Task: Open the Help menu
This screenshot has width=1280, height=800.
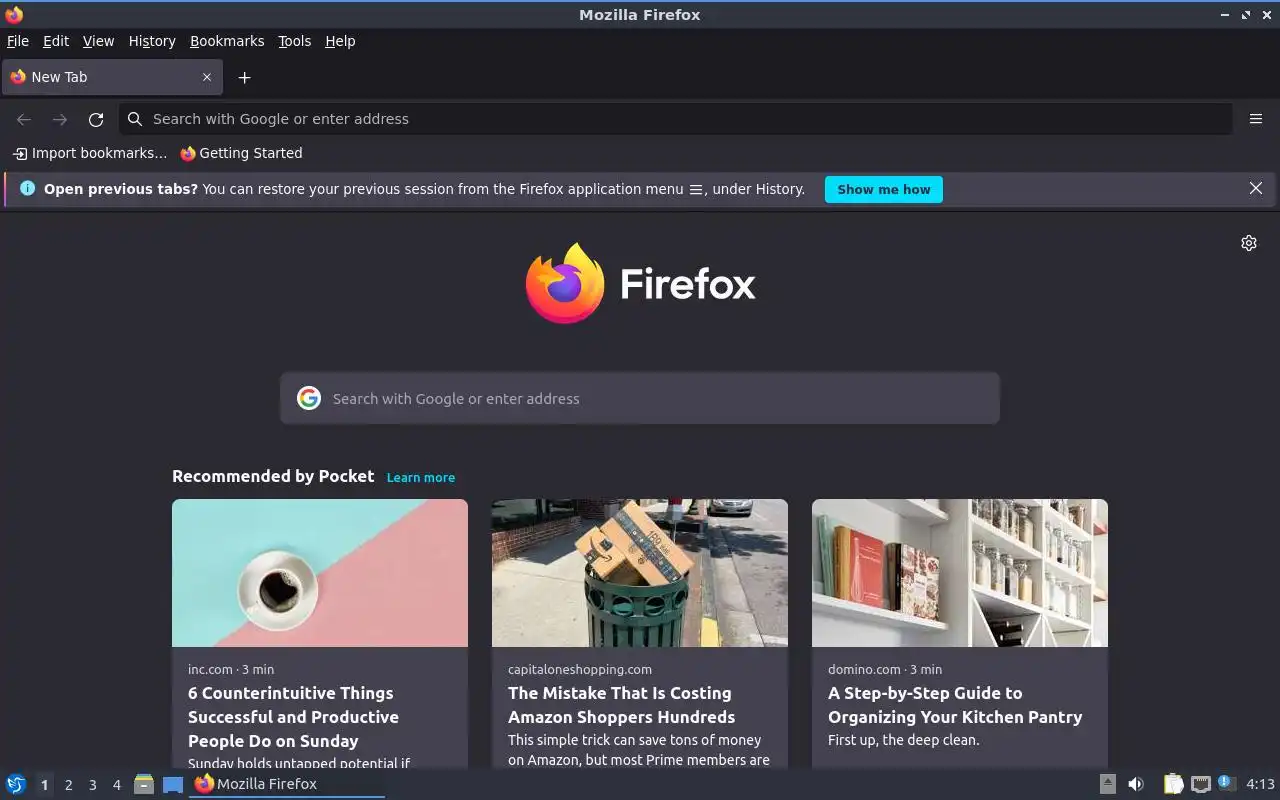Action: pyautogui.click(x=340, y=41)
